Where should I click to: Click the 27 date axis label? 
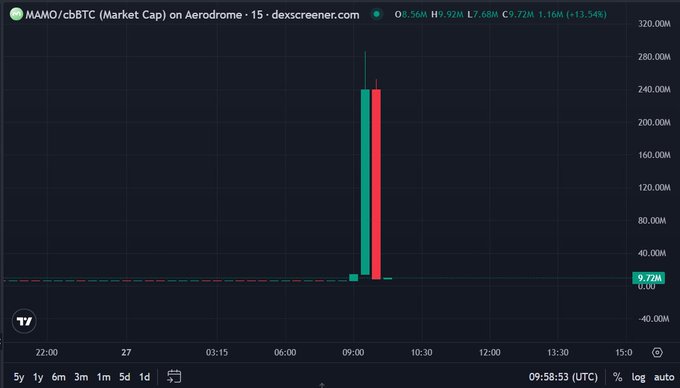click(126, 352)
